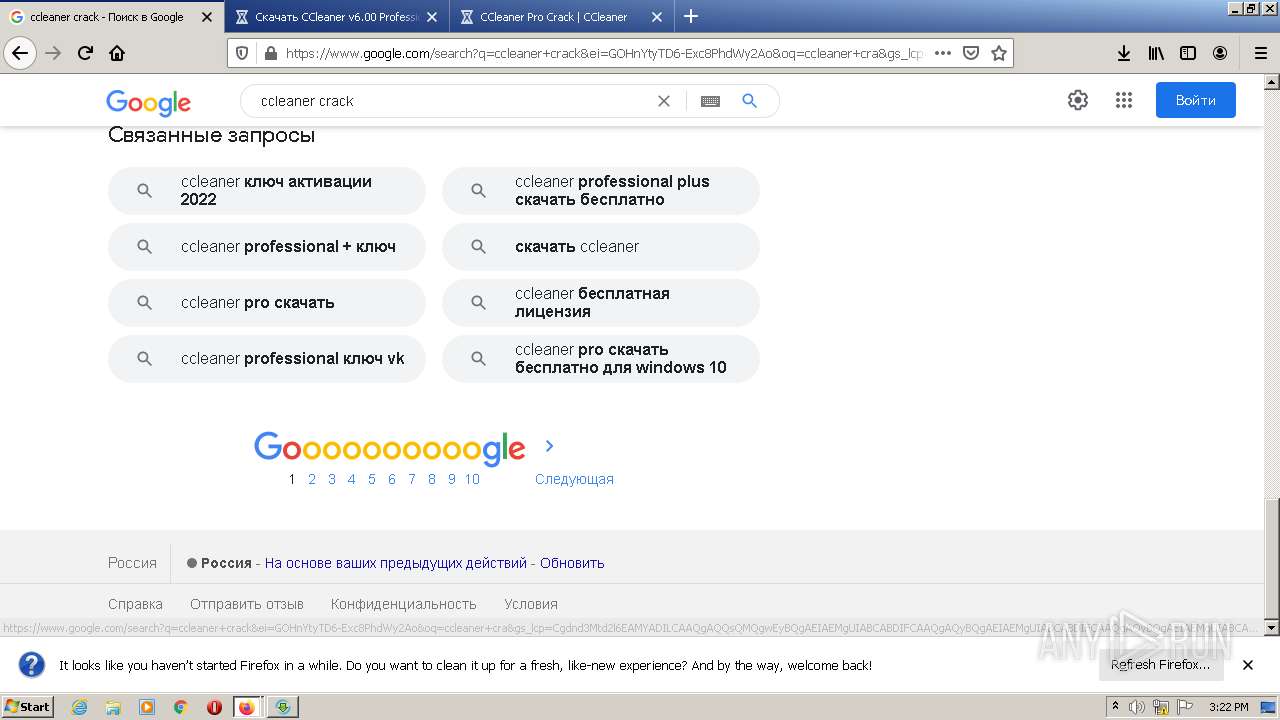The image size is (1280, 720).
Task: Open the Условия footer link
Action: (x=531, y=604)
